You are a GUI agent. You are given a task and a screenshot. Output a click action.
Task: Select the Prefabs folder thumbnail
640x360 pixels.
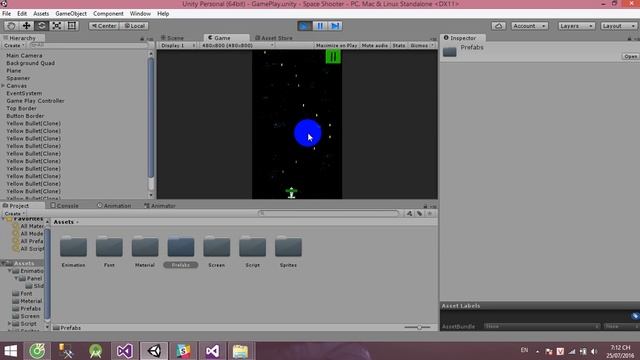pyautogui.click(x=181, y=251)
